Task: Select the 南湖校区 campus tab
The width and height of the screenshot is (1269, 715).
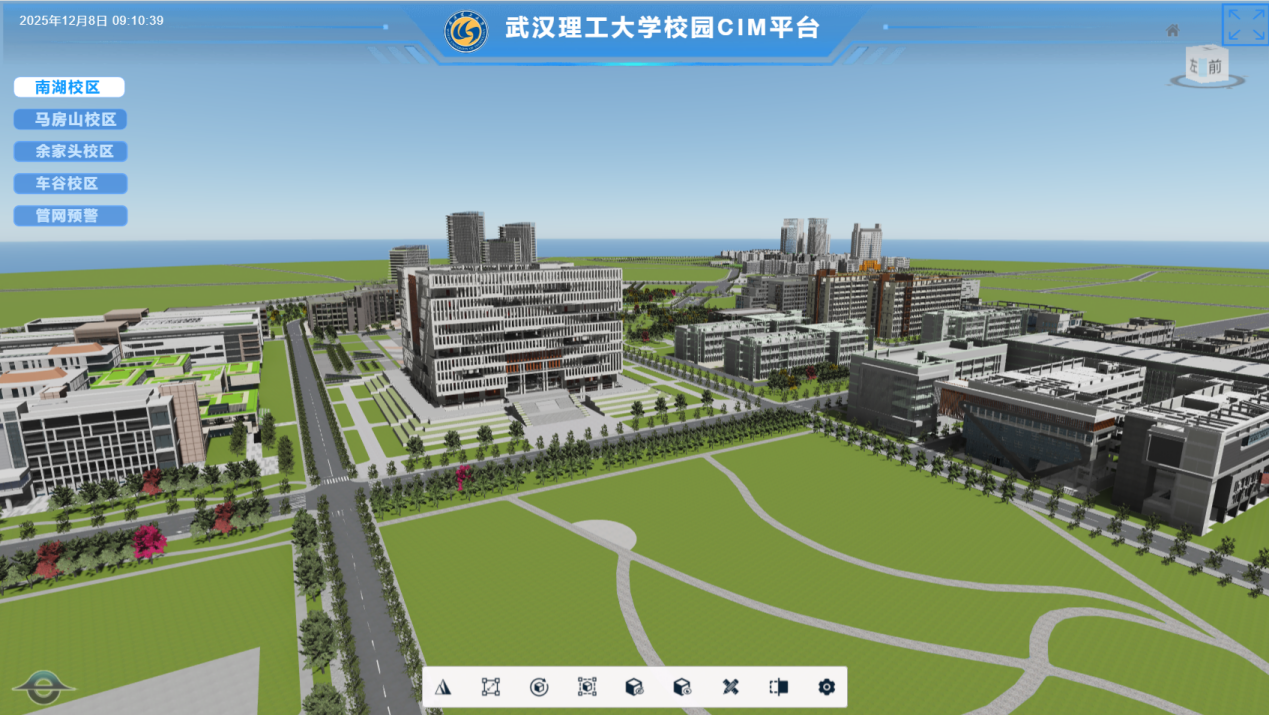Action: pyautogui.click(x=69, y=87)
